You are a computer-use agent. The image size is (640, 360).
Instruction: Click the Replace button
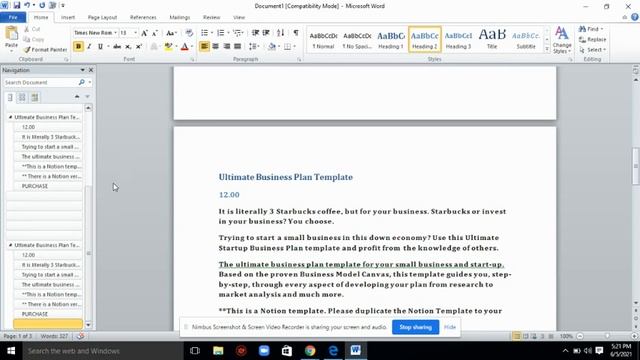pyautogui.click(x=593, y=40)
